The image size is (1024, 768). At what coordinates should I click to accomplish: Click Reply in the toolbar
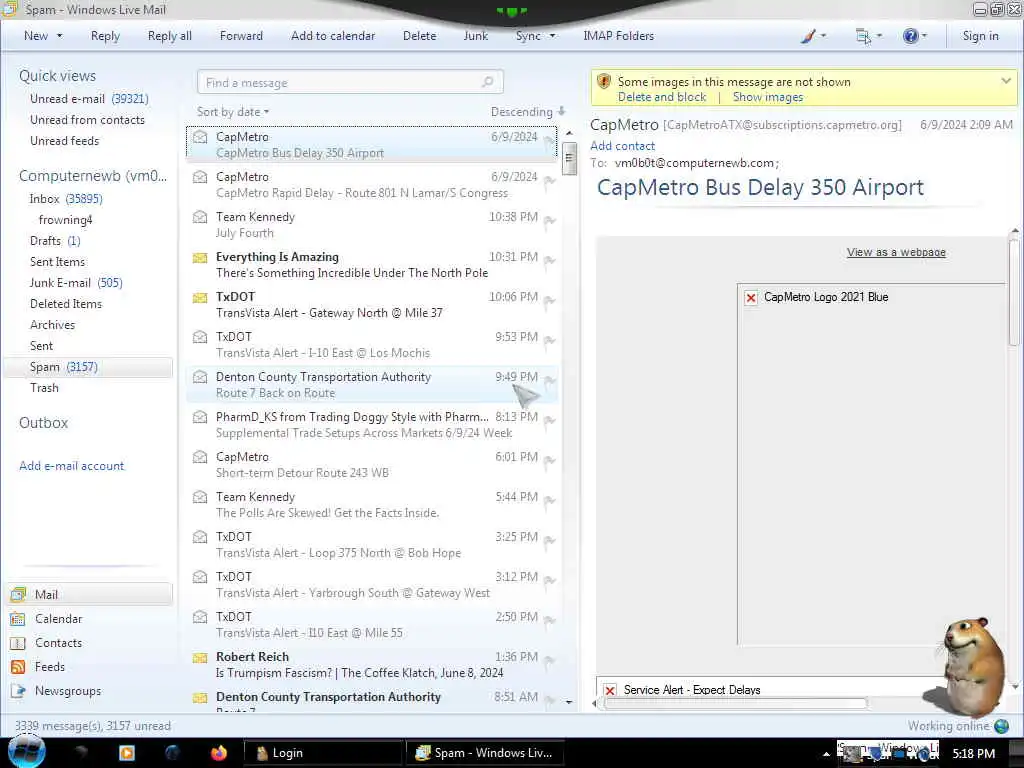105,36
